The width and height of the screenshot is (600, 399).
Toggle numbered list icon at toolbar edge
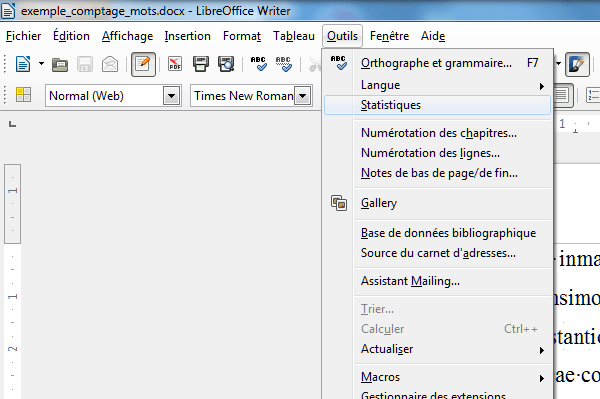pos(593,95)
